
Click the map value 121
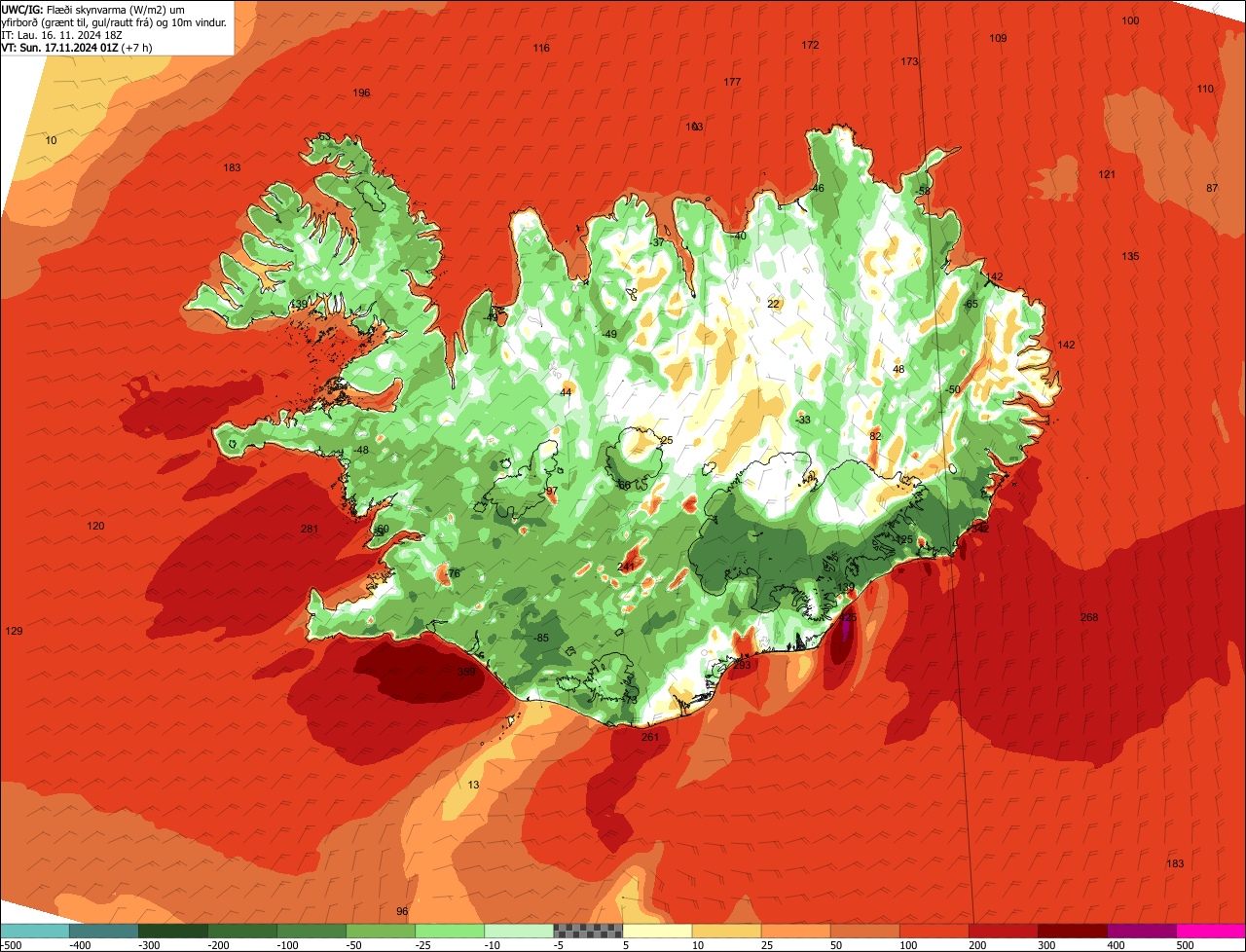coord(1107,175)
